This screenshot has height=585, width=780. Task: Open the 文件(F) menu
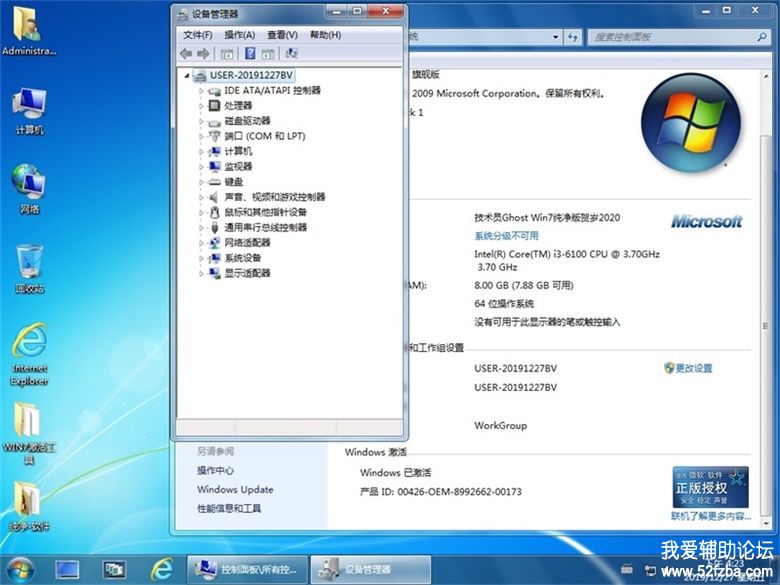[197, 35]
